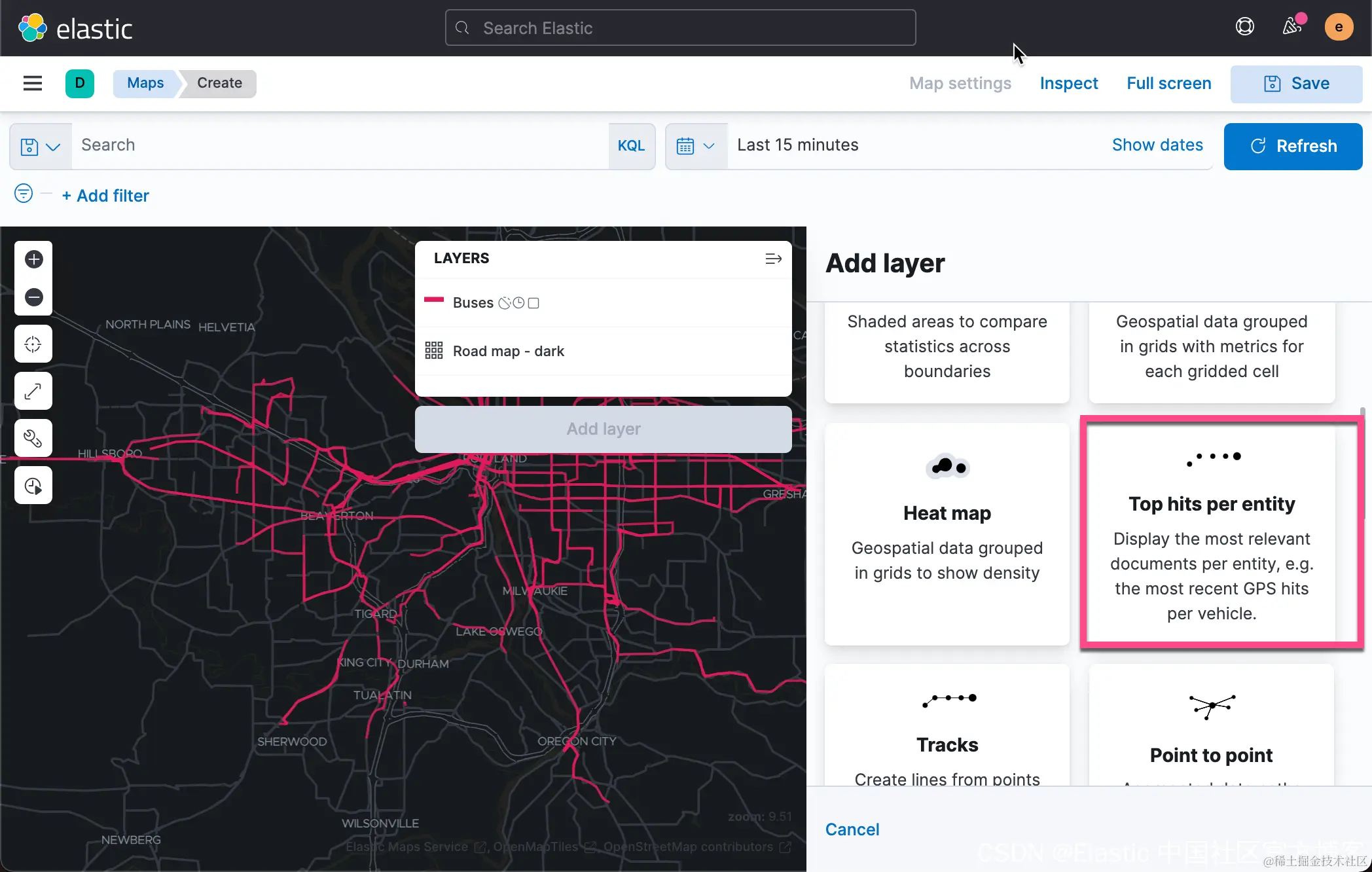Open the newsfeed notifications icon
This screenshot has height=872, width=1372.
coord(1291,27)
